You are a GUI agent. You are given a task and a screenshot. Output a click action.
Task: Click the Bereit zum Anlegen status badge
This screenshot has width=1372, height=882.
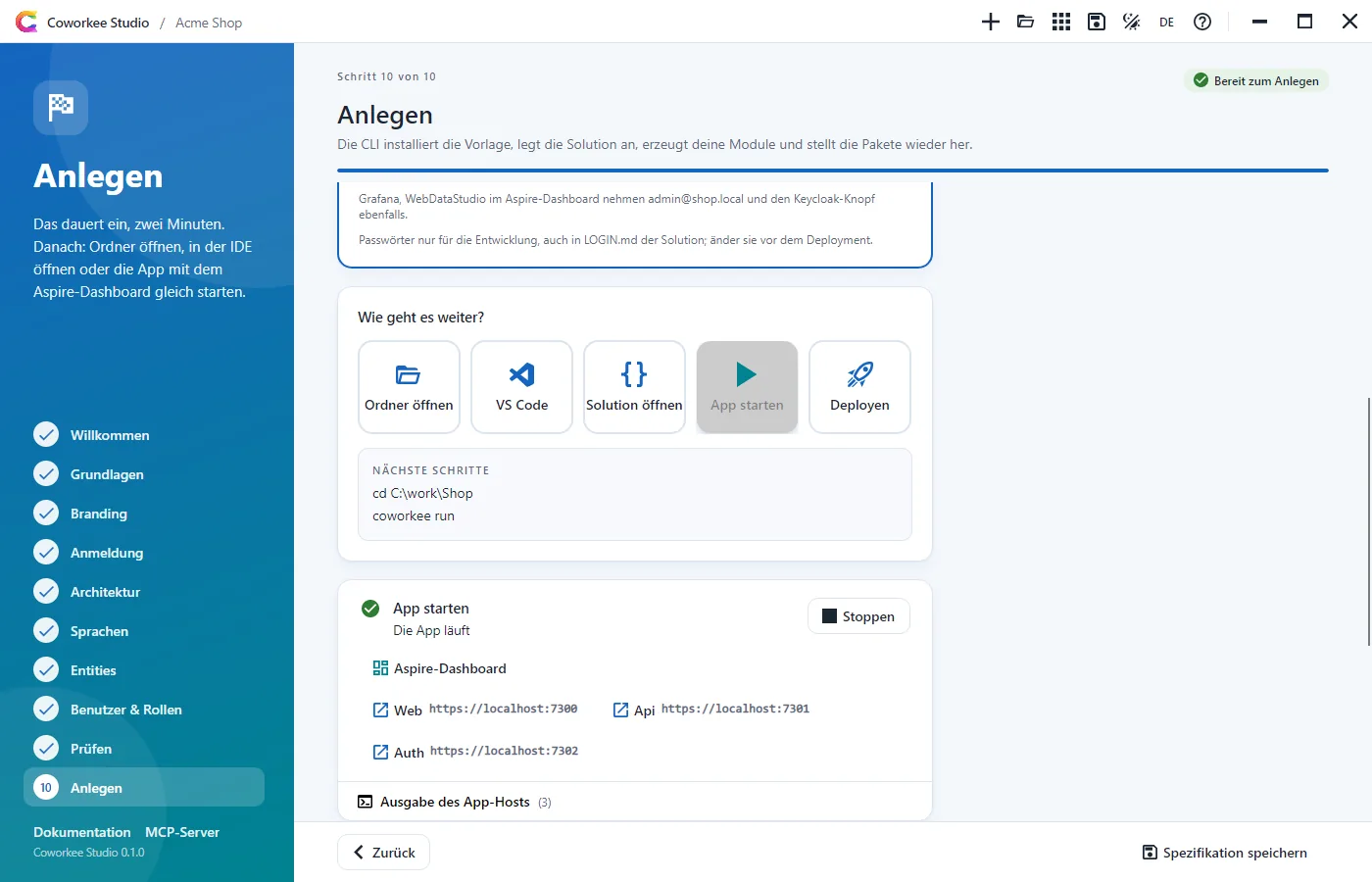click(x=1256, y=80)
